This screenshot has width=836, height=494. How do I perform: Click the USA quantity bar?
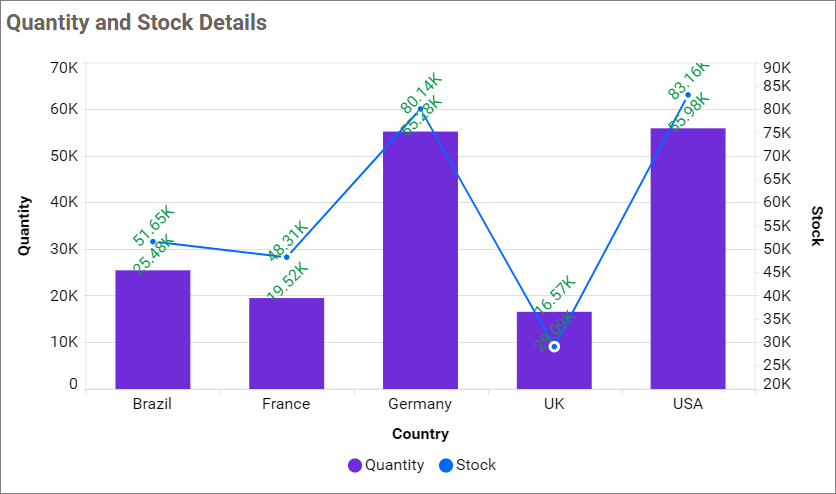(688, 258)
